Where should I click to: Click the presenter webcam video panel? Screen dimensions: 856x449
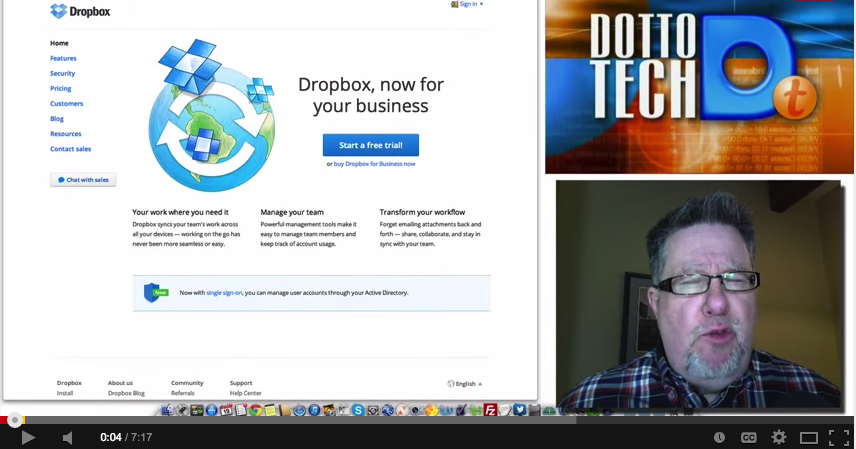click(x=699, y=294)
